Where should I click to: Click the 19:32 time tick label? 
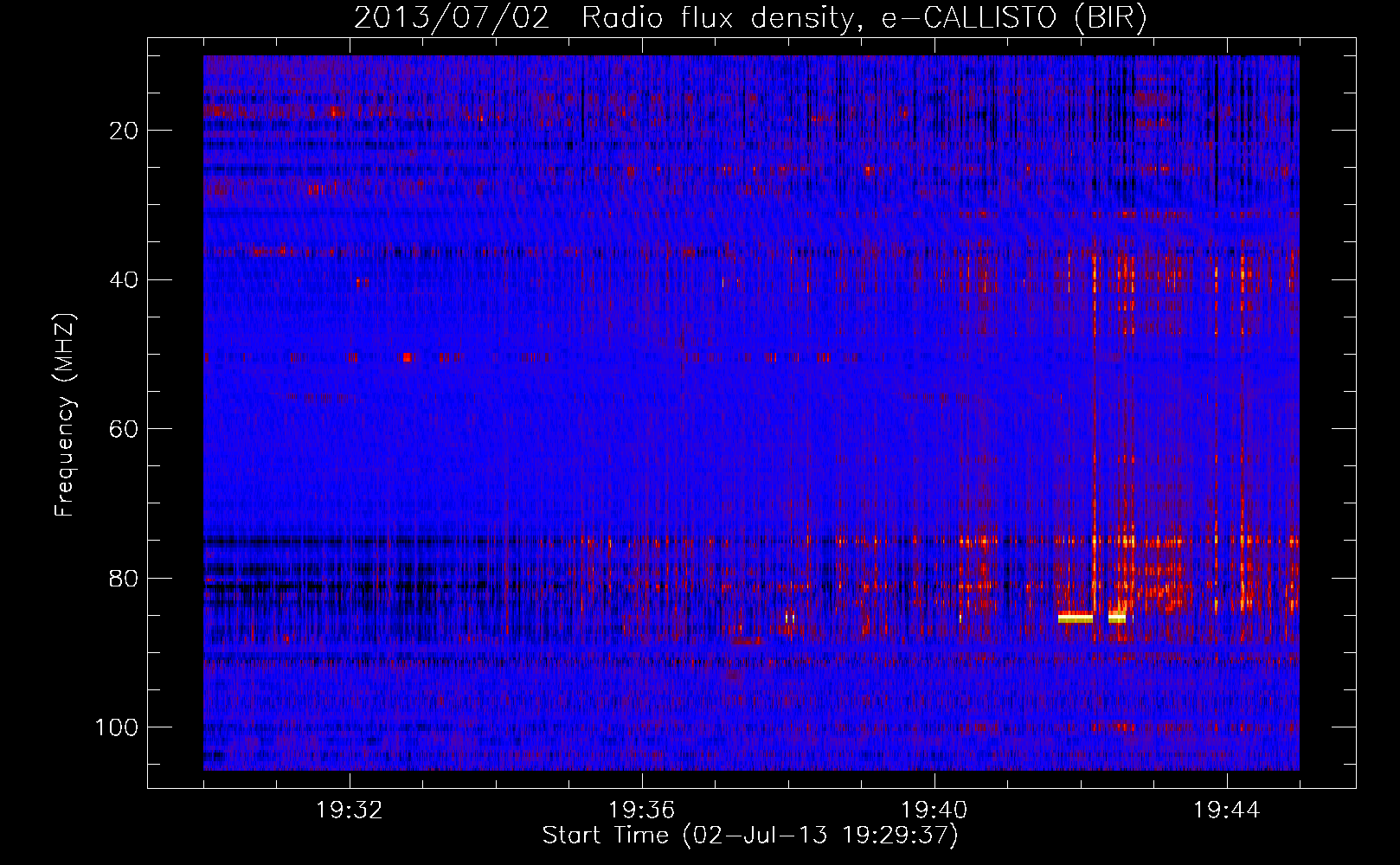[x=350, y=811]
